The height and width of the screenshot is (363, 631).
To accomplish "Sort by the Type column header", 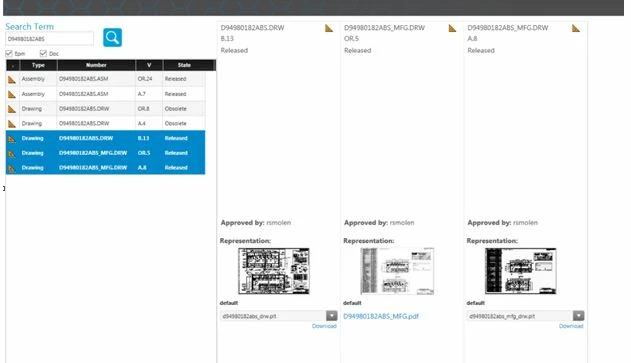I will click(38, 65).
